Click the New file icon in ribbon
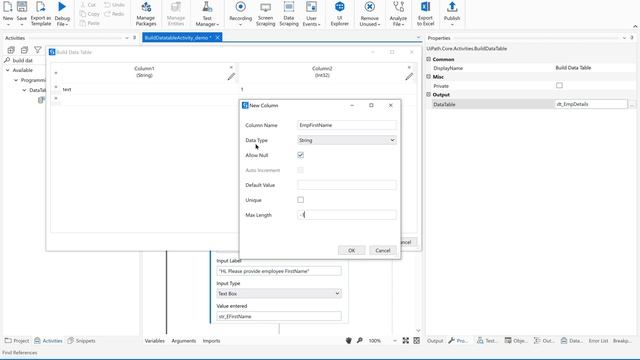640x360 pixels. pyautogui.click(x=8, y=7)
